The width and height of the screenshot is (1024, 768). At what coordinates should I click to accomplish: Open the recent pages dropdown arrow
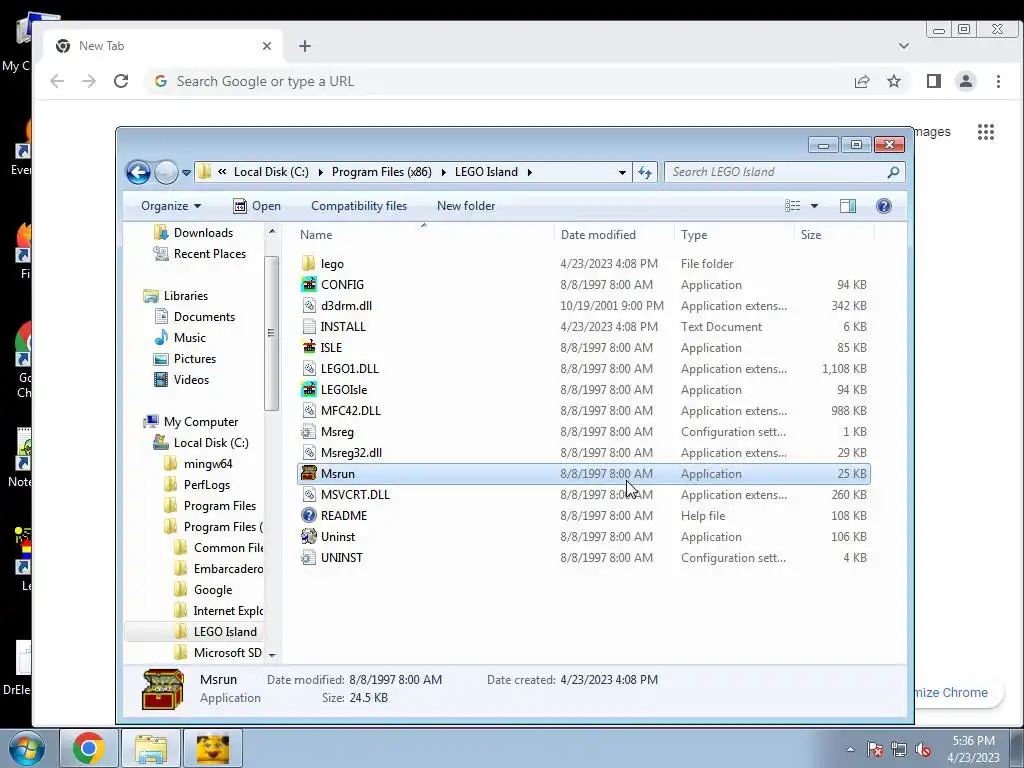click(x=186, y=173)
